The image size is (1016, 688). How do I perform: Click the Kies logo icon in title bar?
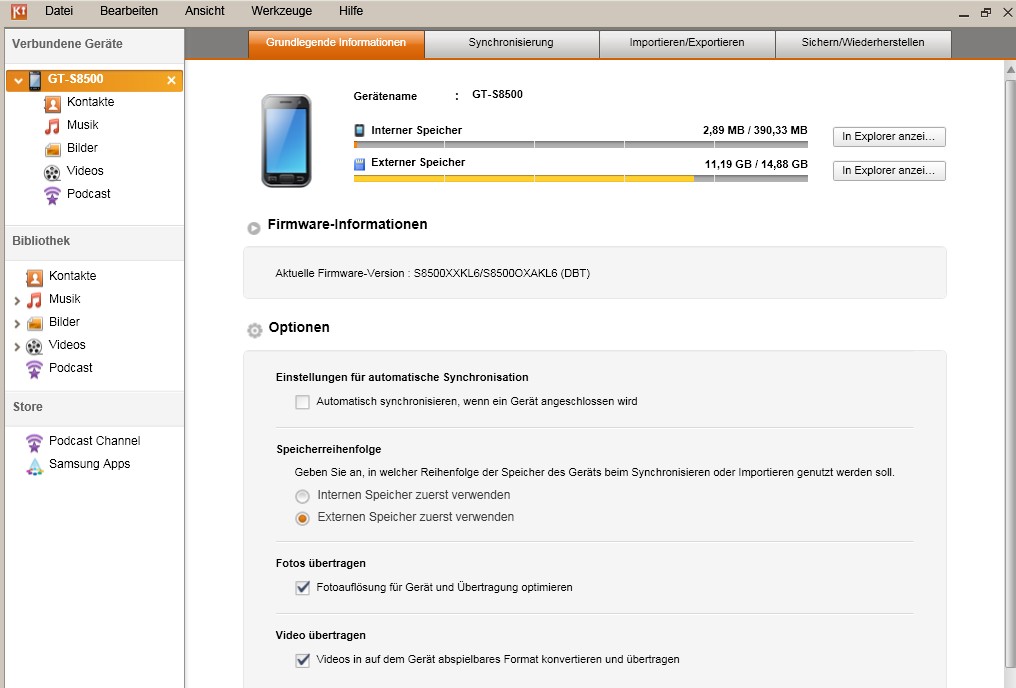[x=19, y=10]
